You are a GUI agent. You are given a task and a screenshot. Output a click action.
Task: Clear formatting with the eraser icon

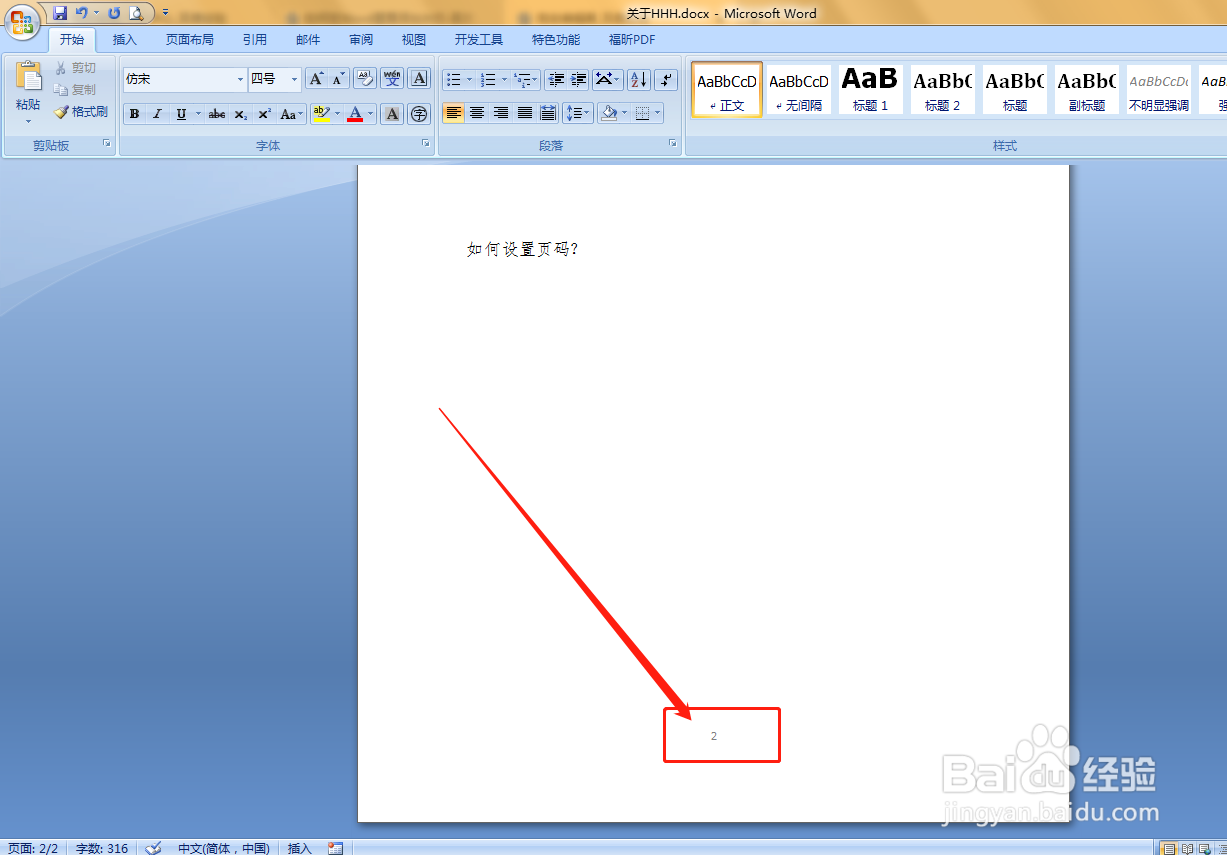pos(365,79)
